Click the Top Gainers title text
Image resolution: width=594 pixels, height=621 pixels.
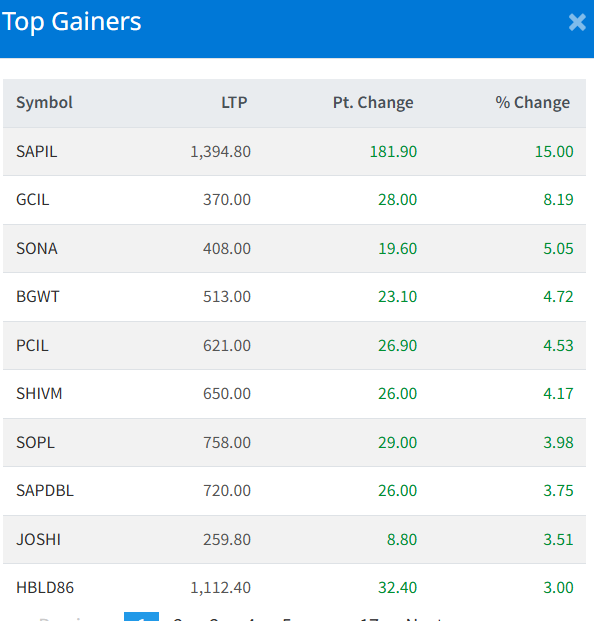tap(72, 22)
